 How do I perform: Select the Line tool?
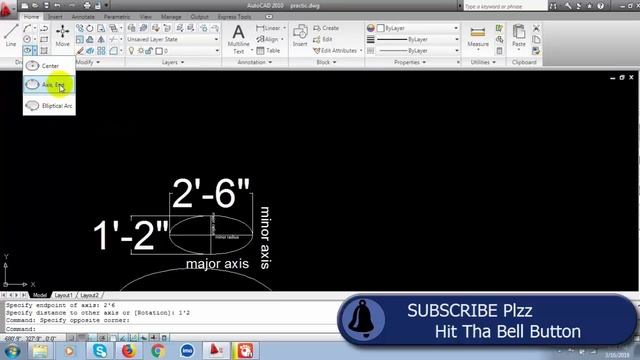click(11, 35)
